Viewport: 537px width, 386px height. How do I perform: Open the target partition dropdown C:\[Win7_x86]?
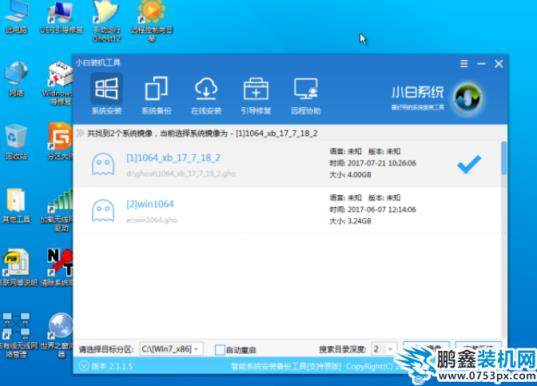click(171, 349)
